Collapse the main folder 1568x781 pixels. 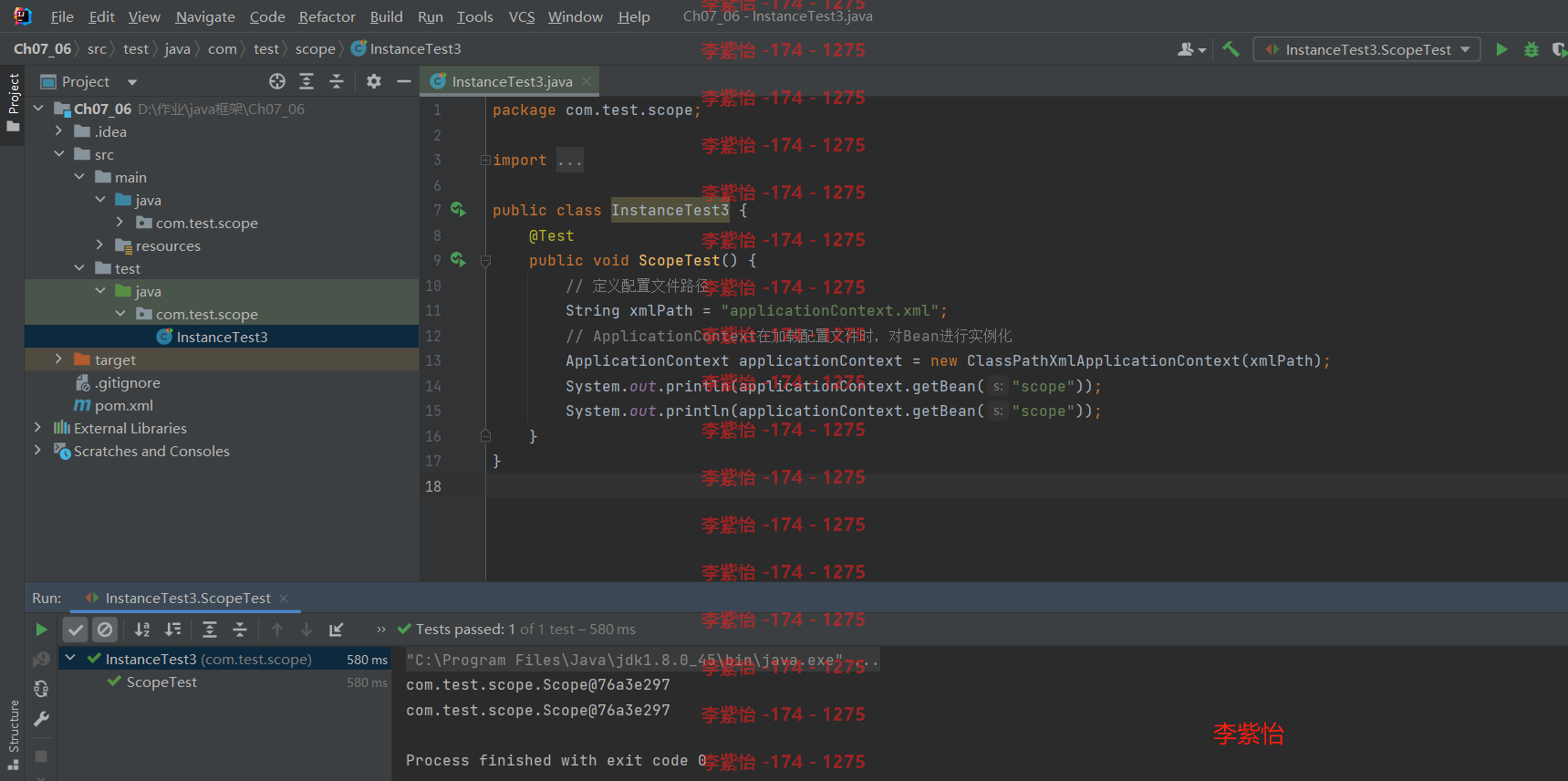point(79,177)
